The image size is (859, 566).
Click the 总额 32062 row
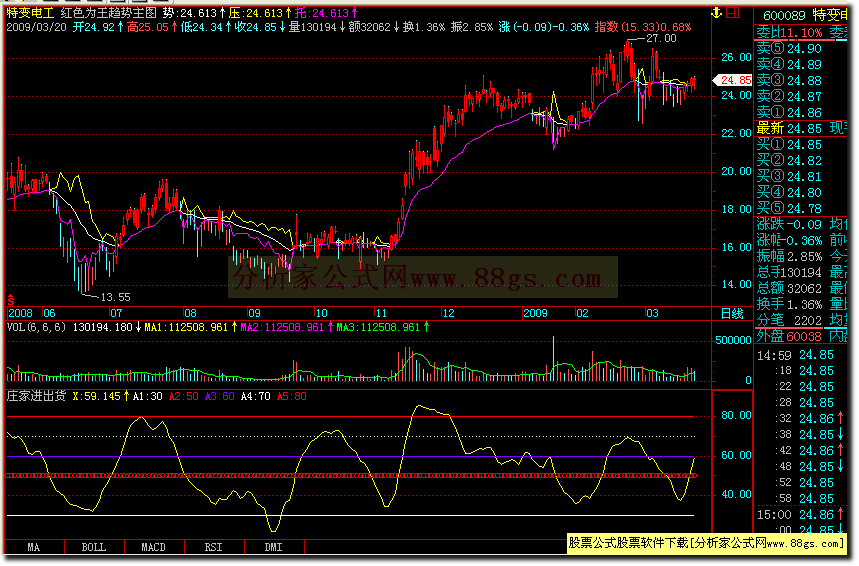[x=789, y=289]
